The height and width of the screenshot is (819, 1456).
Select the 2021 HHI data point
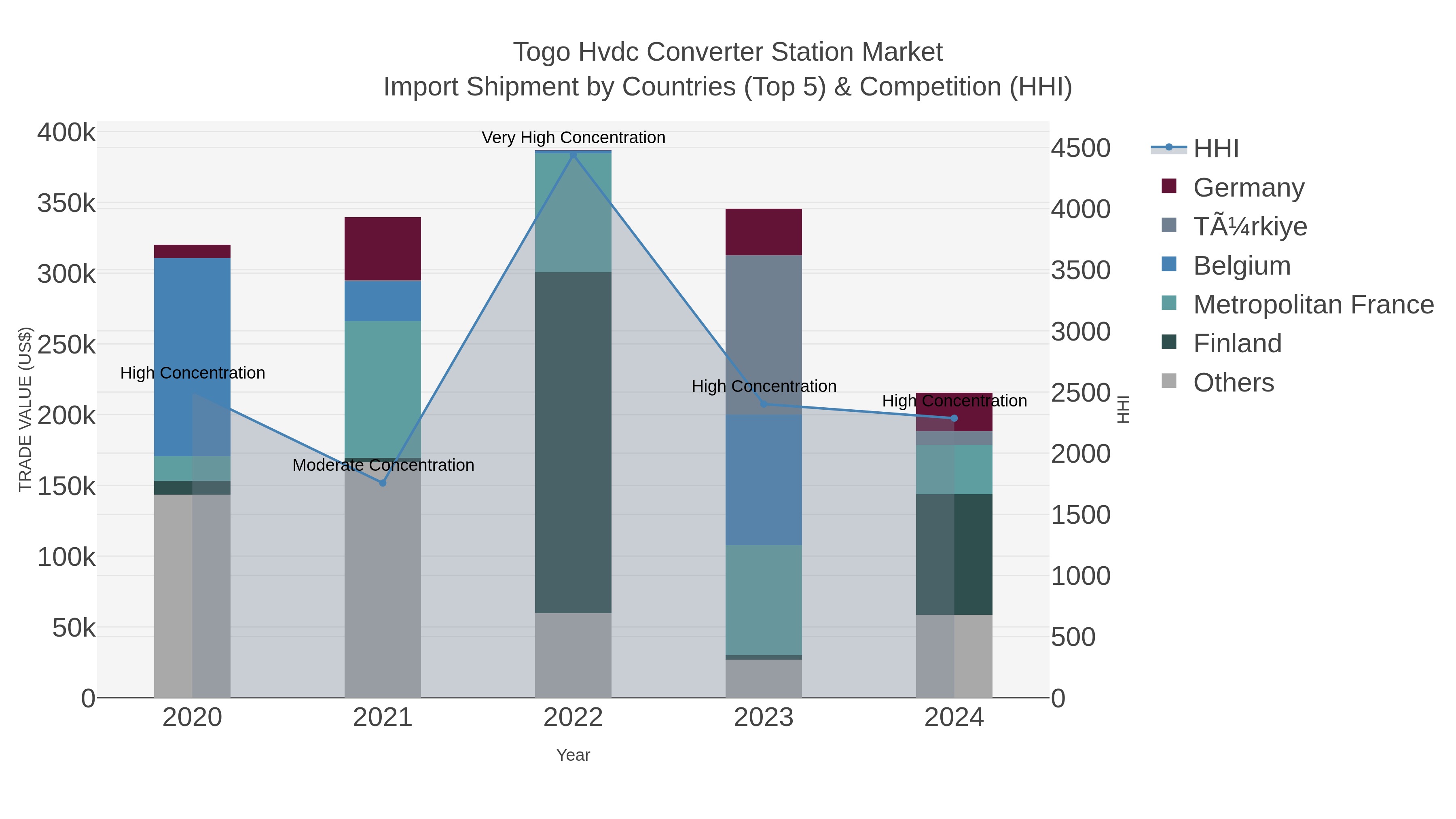(383, 483)
